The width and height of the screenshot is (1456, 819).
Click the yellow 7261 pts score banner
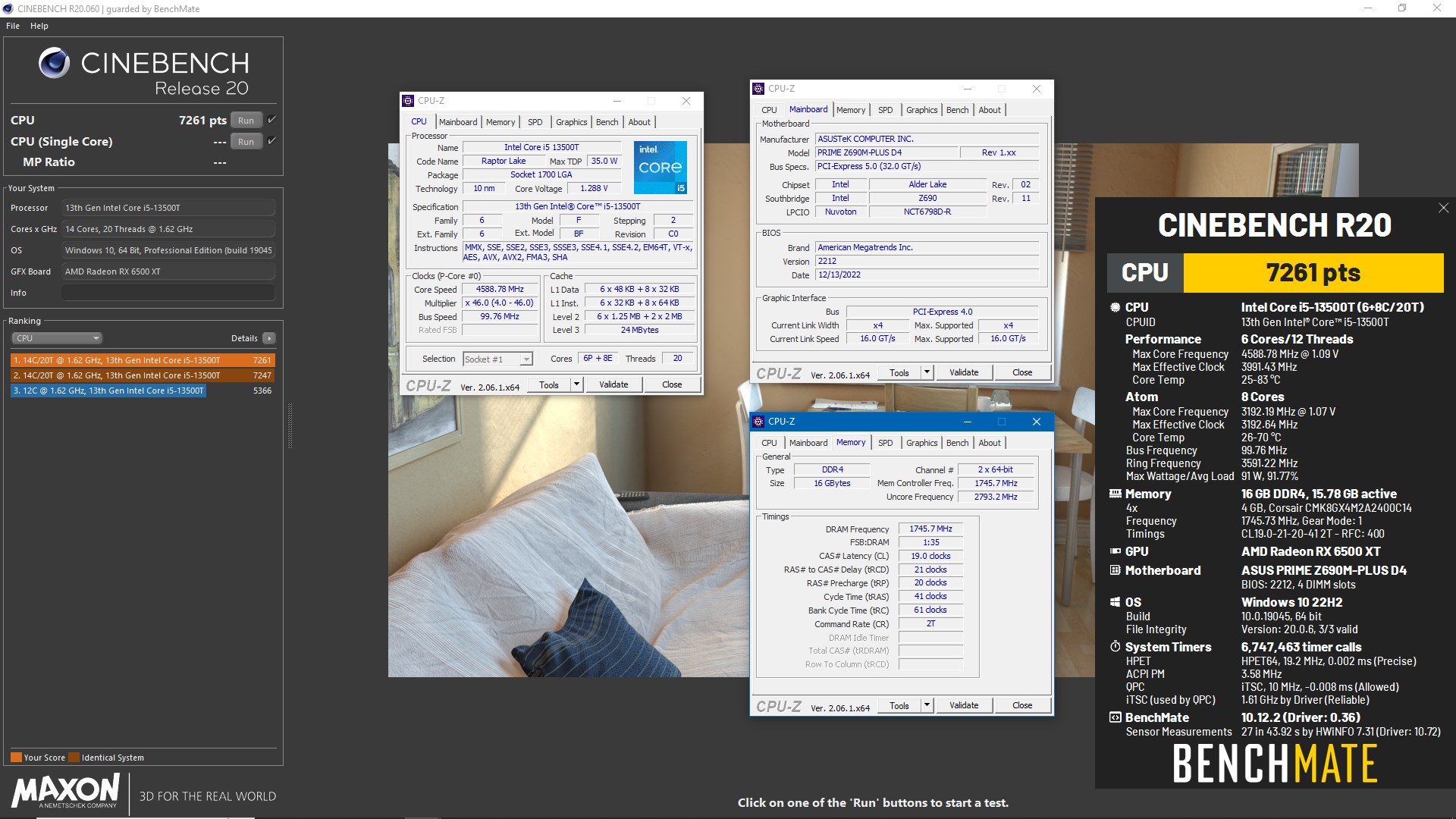[x=1313, y=273]
